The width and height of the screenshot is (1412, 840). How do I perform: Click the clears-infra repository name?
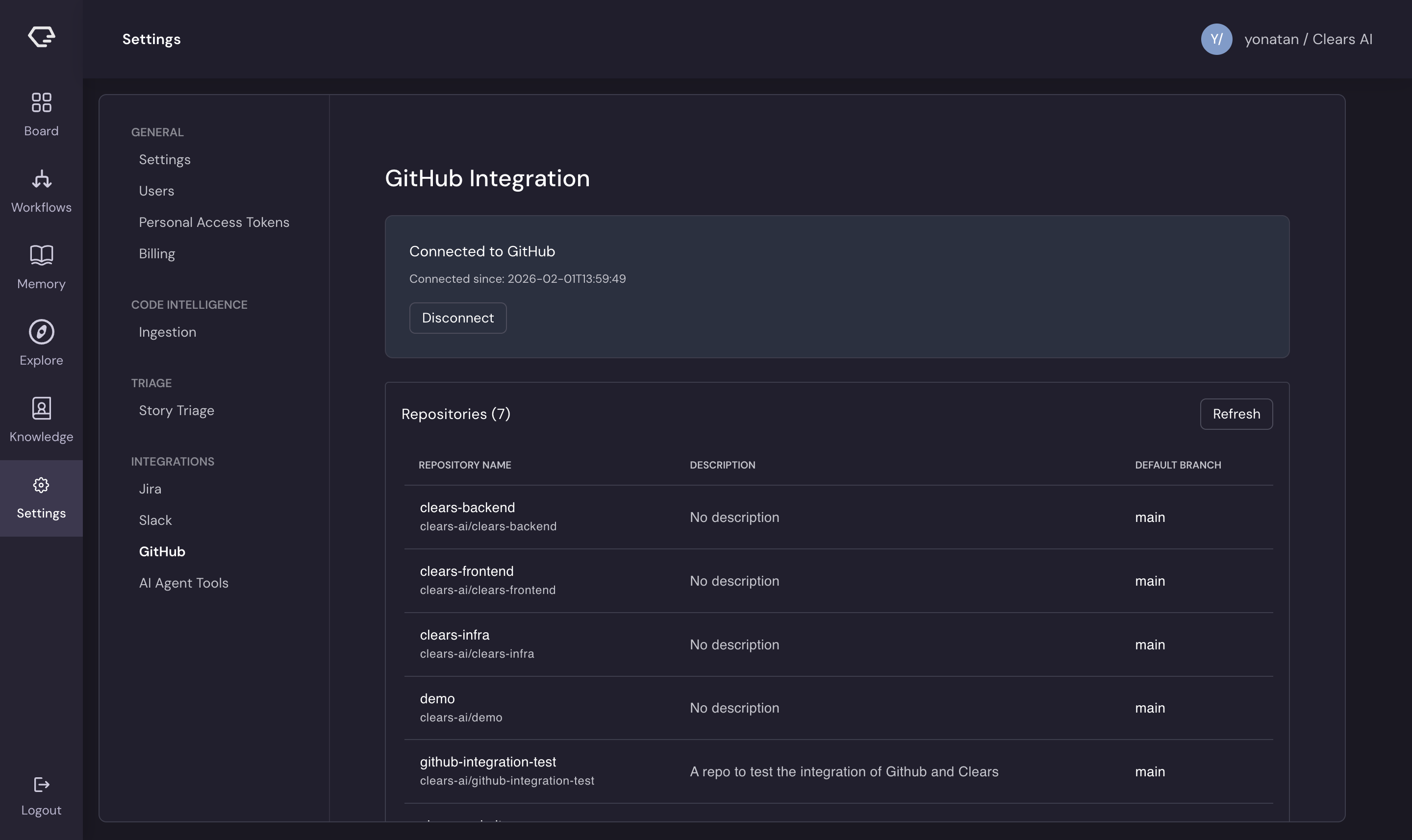(x=454, y=635)
